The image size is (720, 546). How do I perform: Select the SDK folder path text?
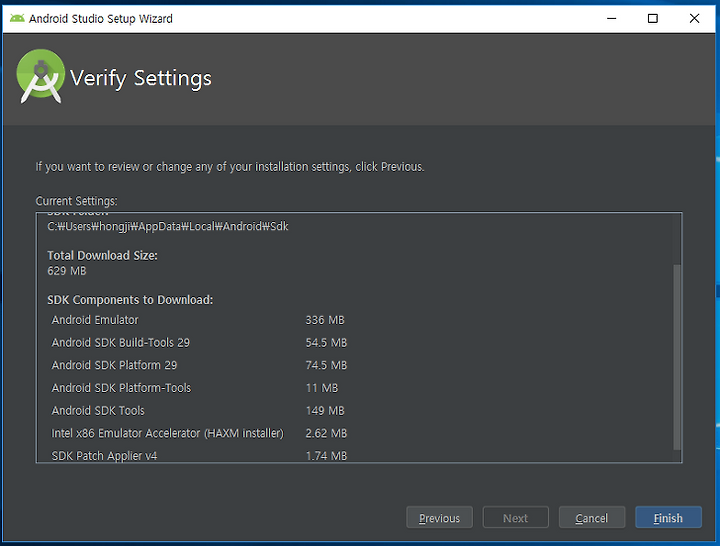coord(168,226)
